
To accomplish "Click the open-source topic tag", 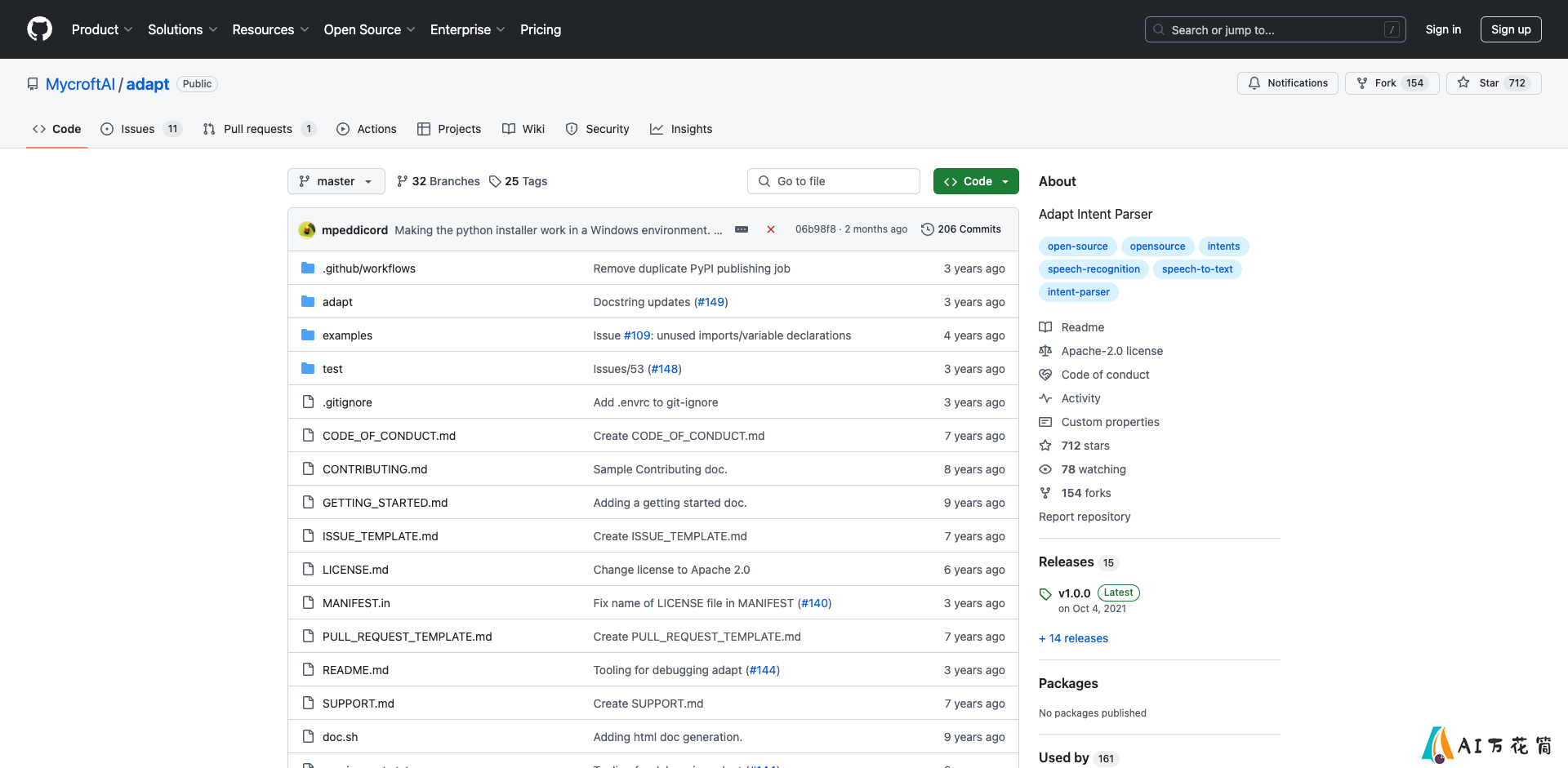I will coord(1077,246).
